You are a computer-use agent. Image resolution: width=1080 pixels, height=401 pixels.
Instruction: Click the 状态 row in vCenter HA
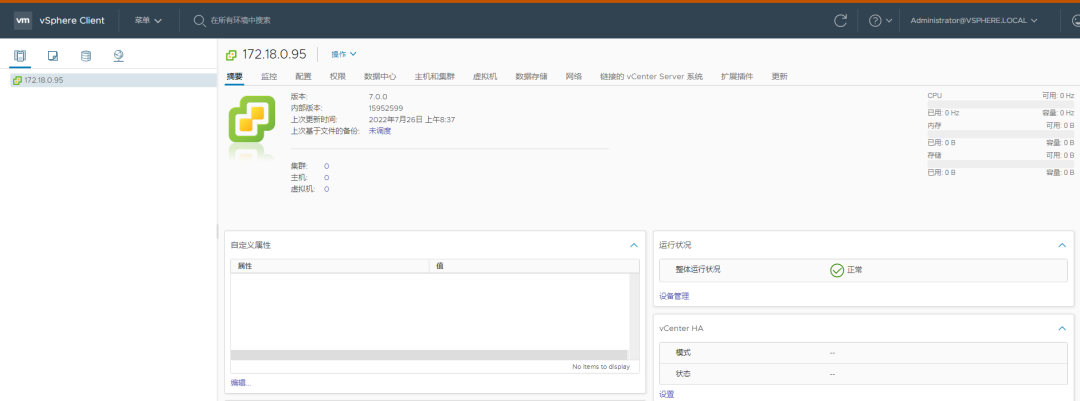pyautogui.click(x=864, y=373)
